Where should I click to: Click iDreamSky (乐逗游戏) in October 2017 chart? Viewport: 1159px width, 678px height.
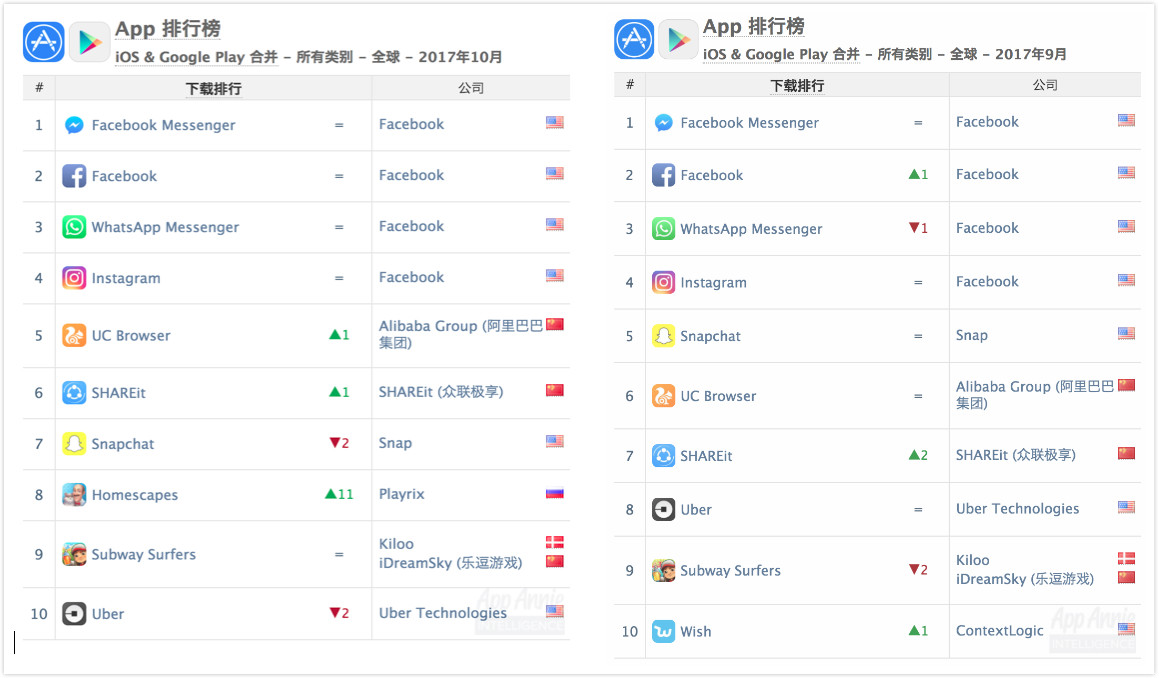click(x=450, y=563)
